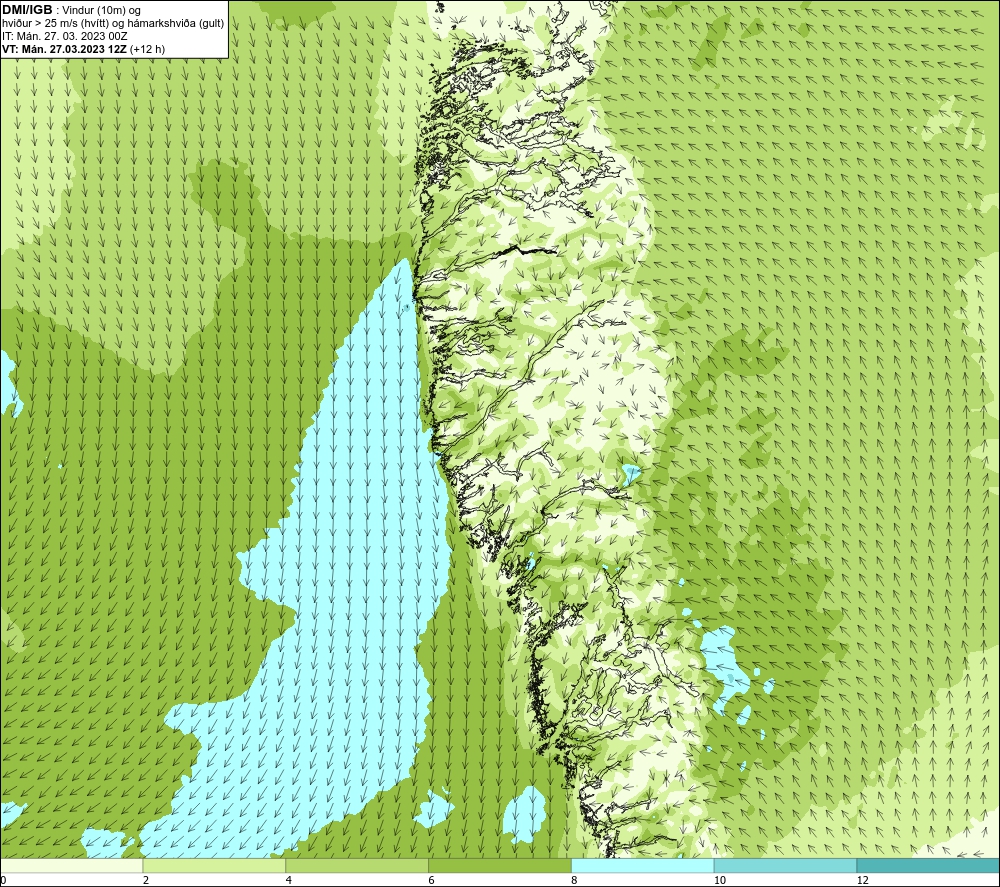Screen dimensions: 1000x887
Task: Click the 'DMI/IGB : Vindur (10m) og' title line
Action: tap(72, 10)
